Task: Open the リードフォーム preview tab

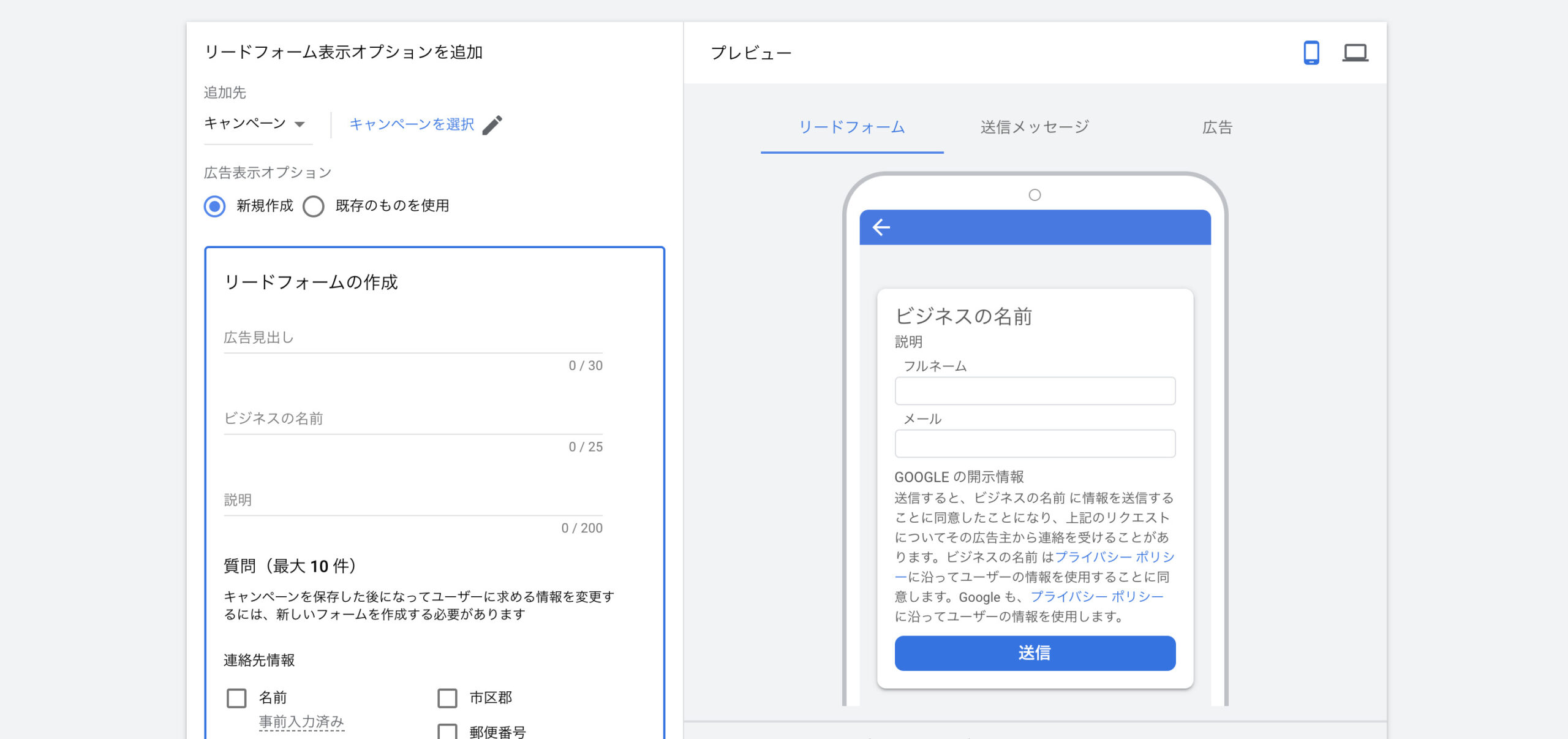Action: pyautogui.click(x=852, y=127)
